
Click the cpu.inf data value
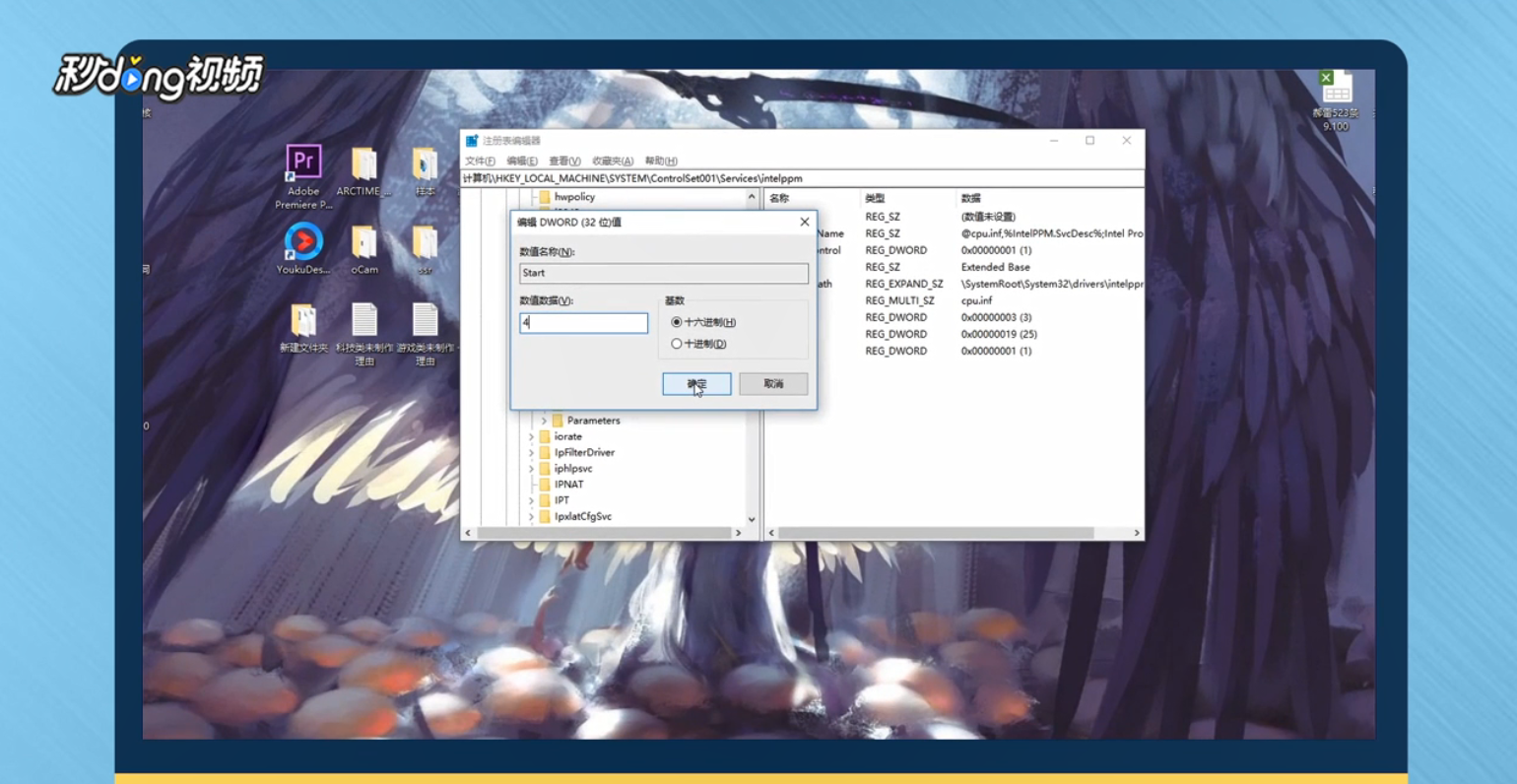976,300
